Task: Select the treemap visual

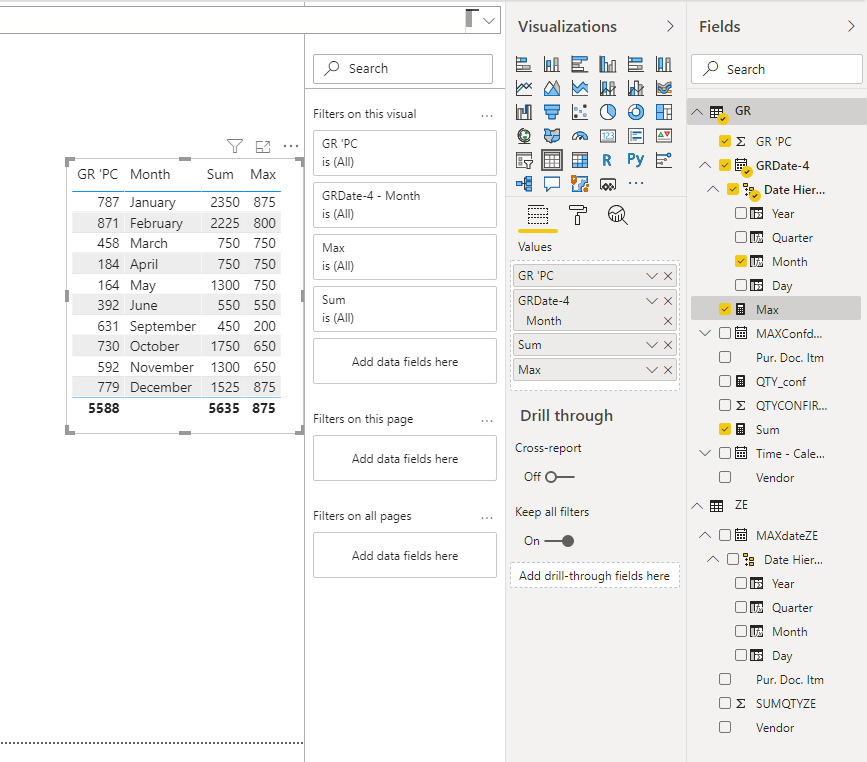Action: coord(664,112)
